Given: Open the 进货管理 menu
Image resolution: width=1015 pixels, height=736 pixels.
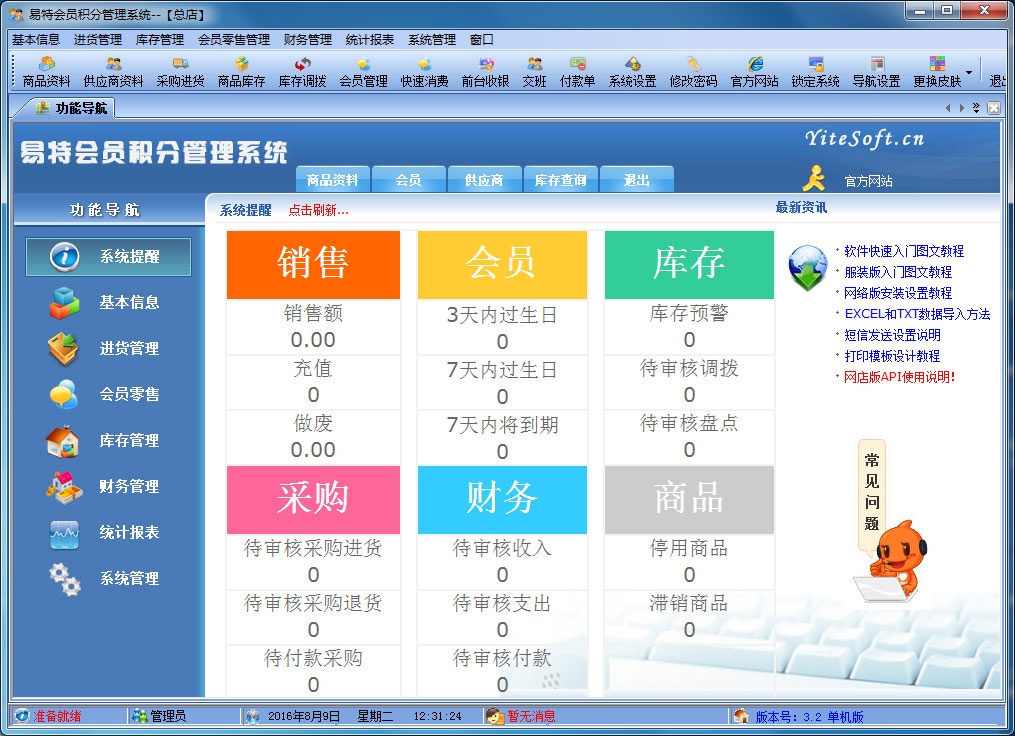Looking at the screenshot, I should coord(98,39).
